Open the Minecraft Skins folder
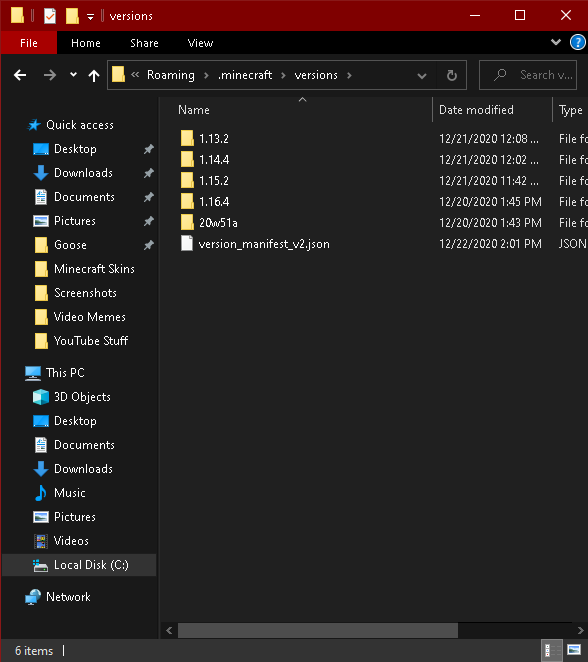The height and width of the screenshot is (662, 588). [94, 269]
